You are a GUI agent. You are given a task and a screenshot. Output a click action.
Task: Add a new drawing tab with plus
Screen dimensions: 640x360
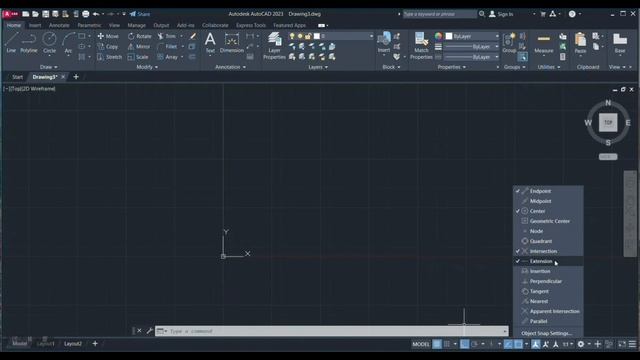click(x=76, y=77)
